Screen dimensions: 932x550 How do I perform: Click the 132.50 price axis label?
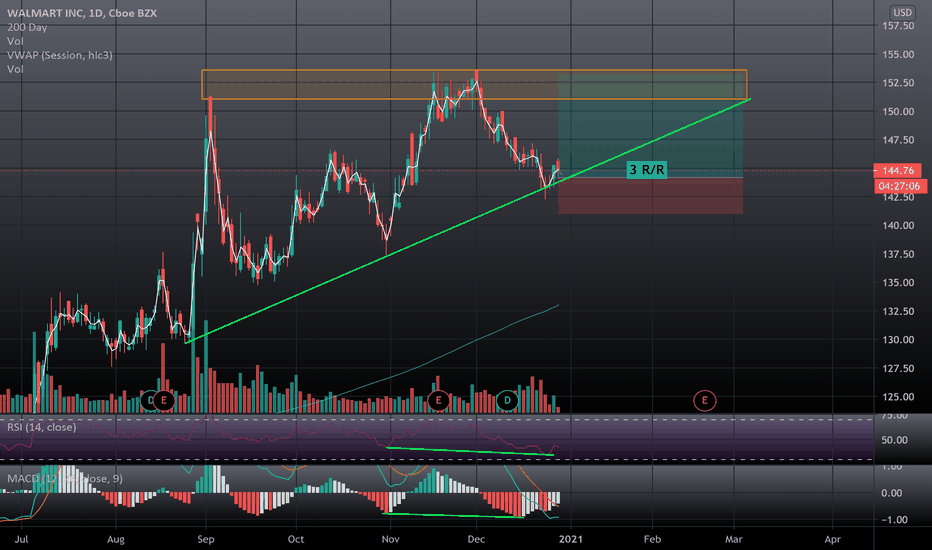898,311
